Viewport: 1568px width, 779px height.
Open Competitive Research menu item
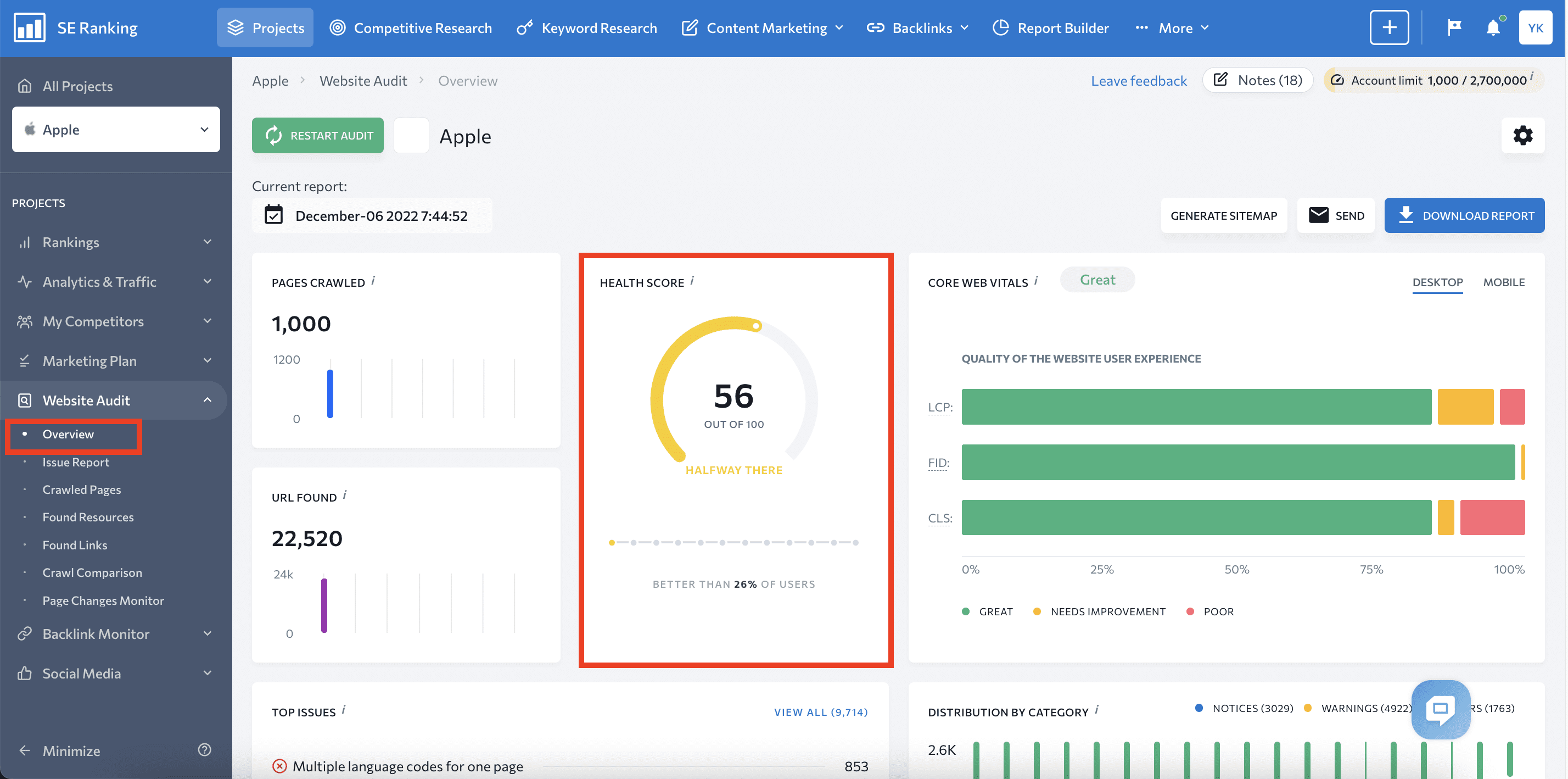[x=411, y=28]
